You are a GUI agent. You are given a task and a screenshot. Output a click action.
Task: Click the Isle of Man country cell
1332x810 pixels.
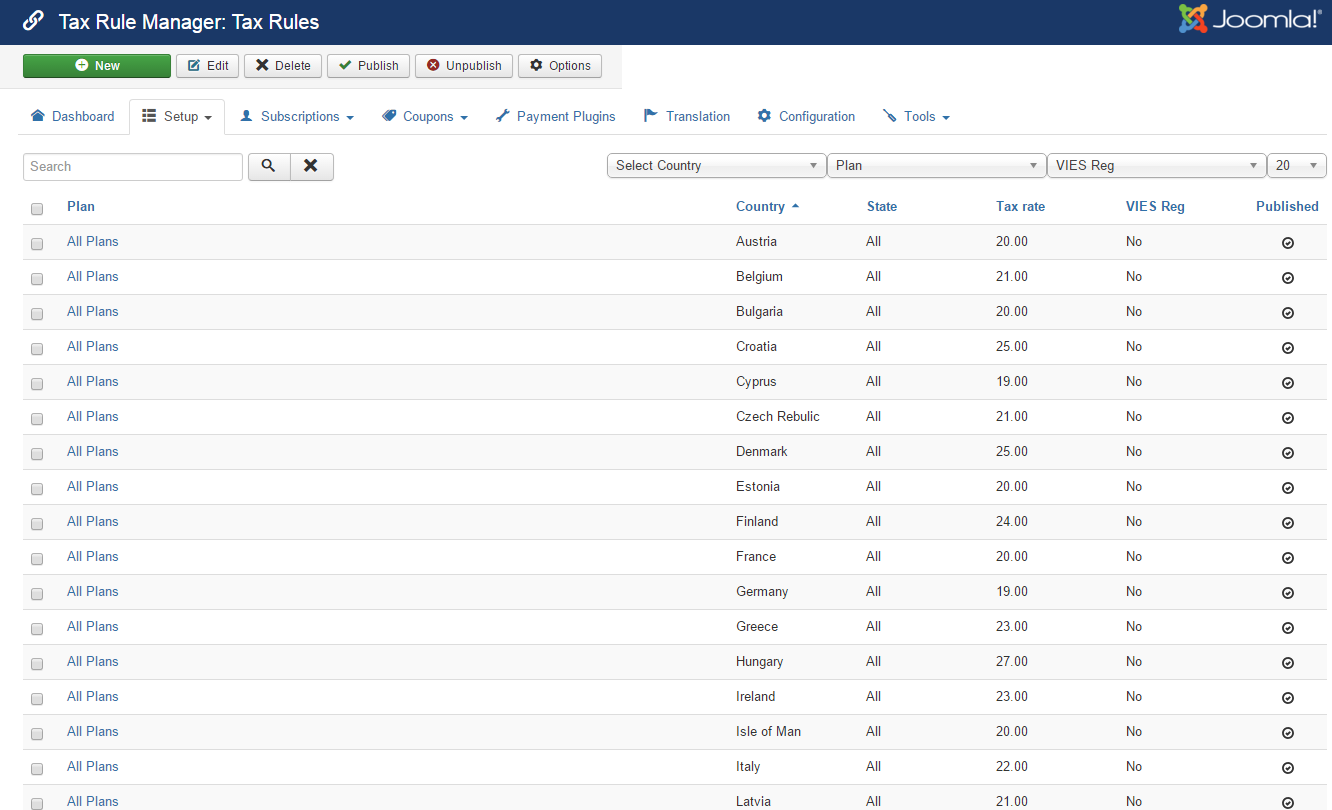pyautogui.click(x=768, y=732)
